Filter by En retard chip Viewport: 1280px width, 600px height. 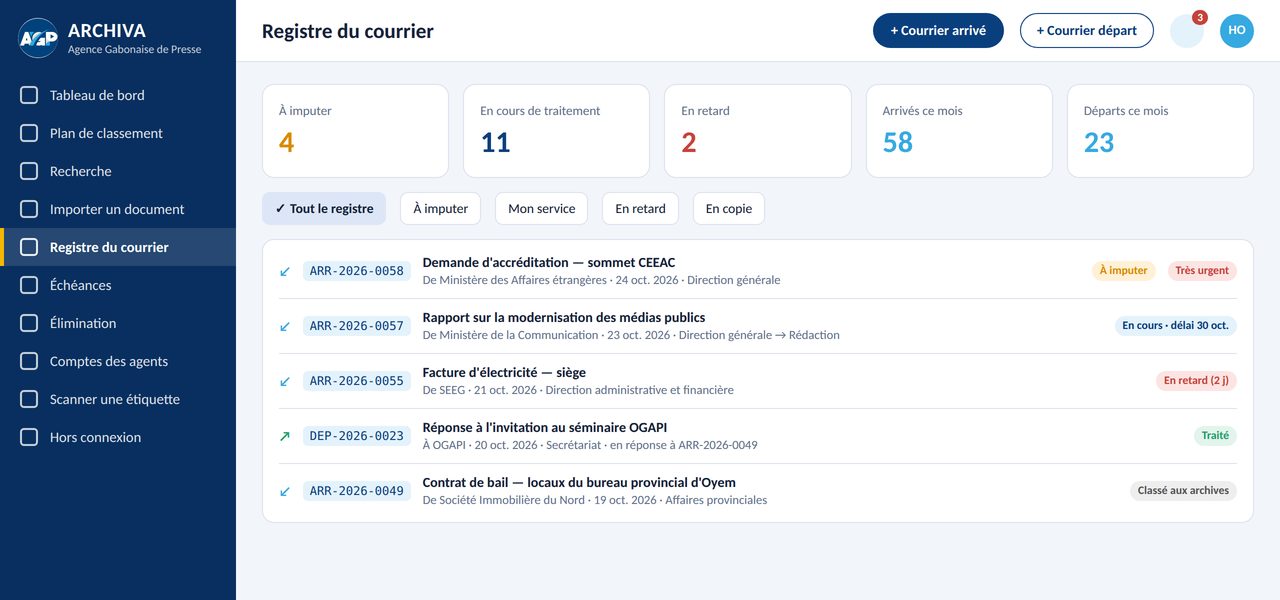click(640, 209)
